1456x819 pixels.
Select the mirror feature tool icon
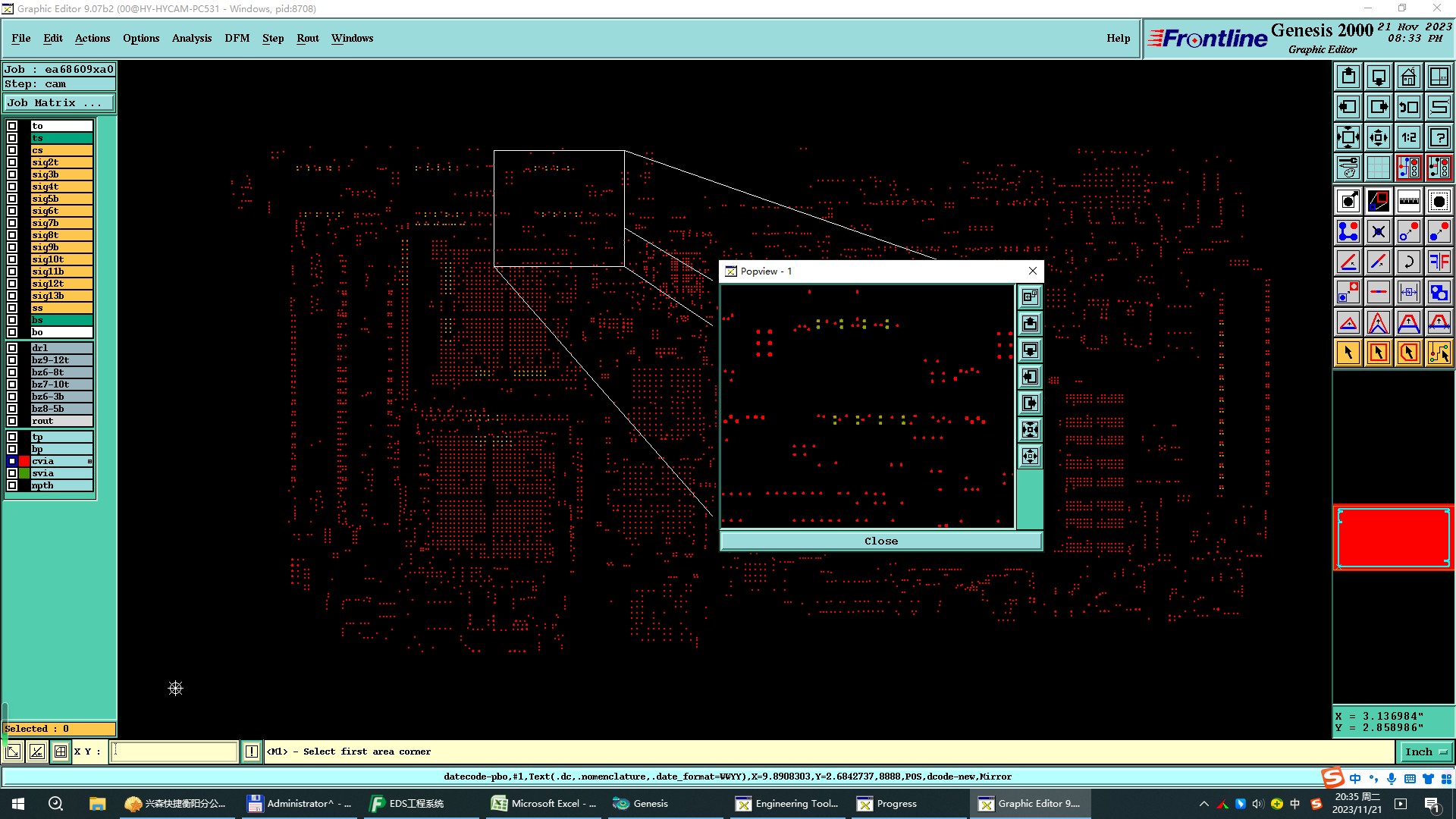pyautogui.click(x=1439, y=262)
